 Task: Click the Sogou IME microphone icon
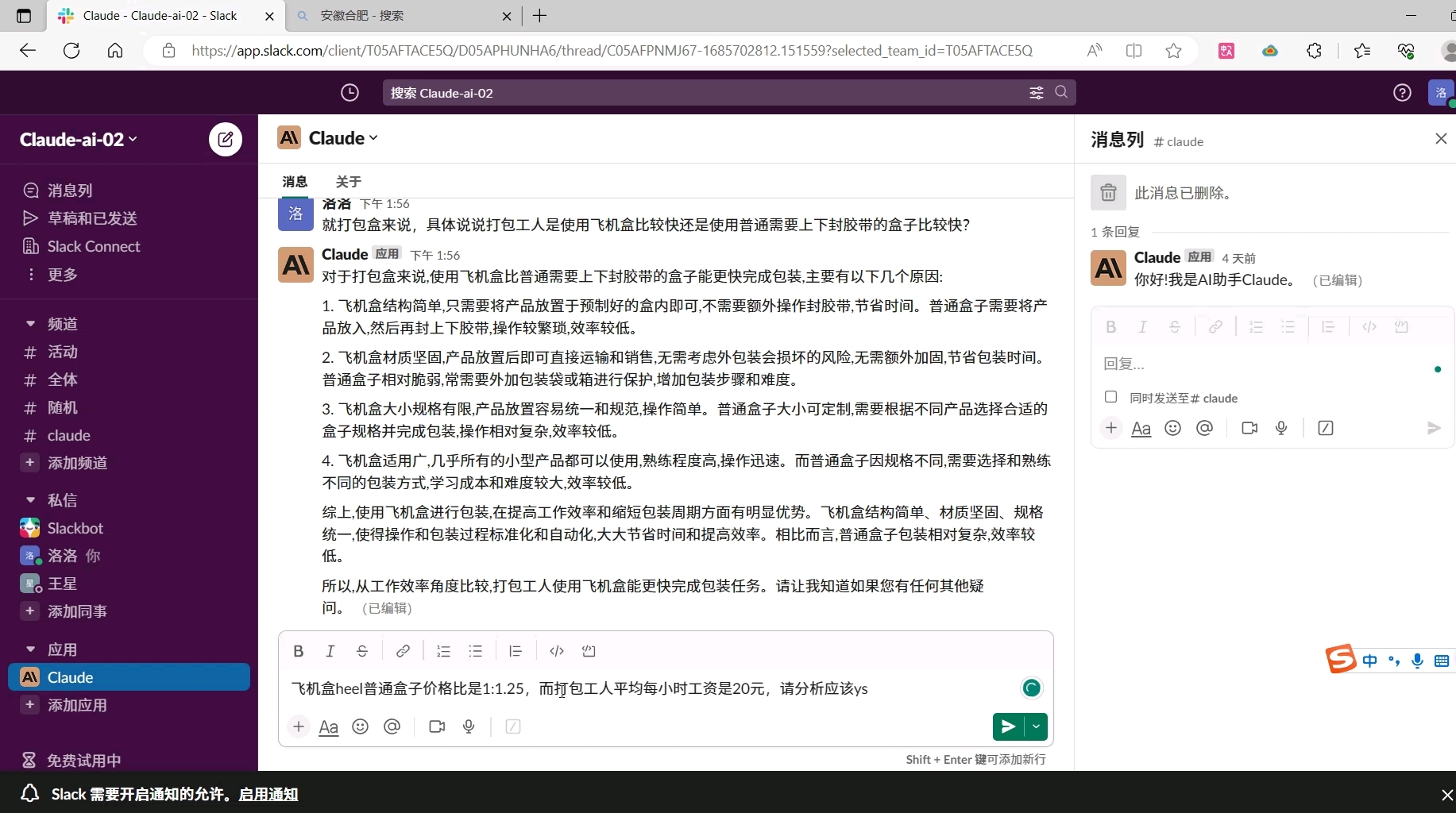(x=1418, y=661)
